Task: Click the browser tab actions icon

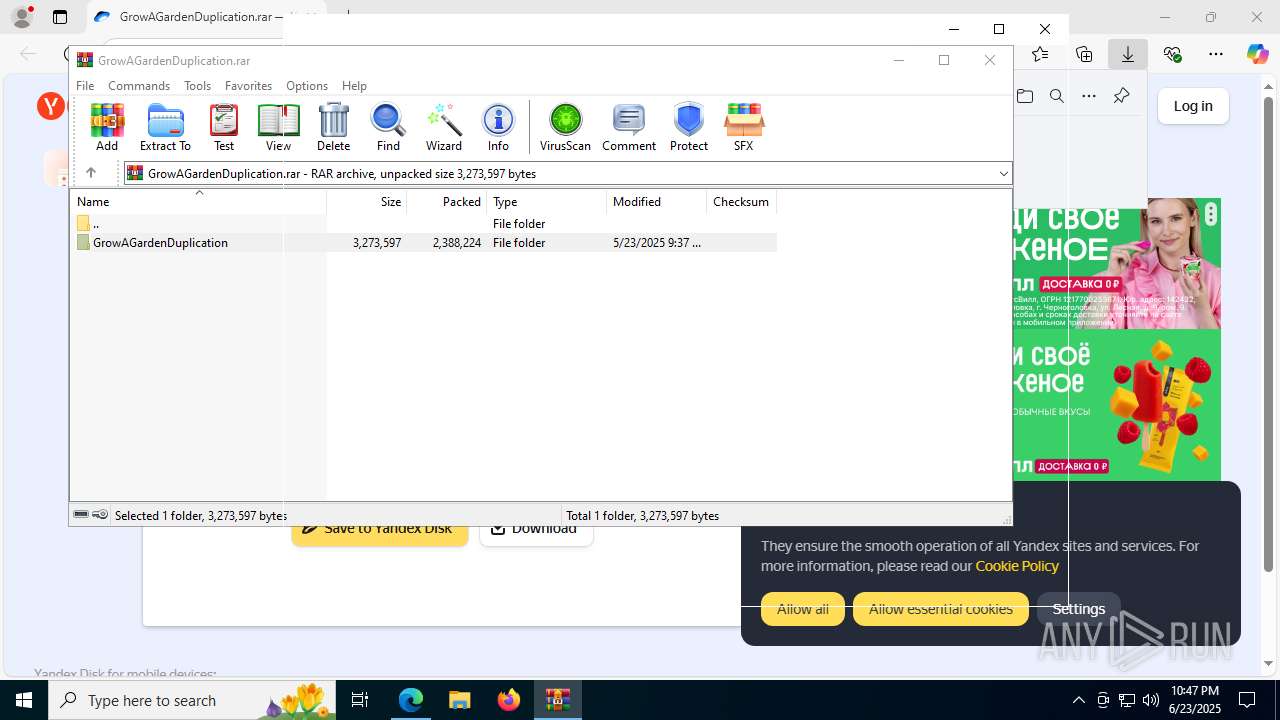Action: (60, 17)
